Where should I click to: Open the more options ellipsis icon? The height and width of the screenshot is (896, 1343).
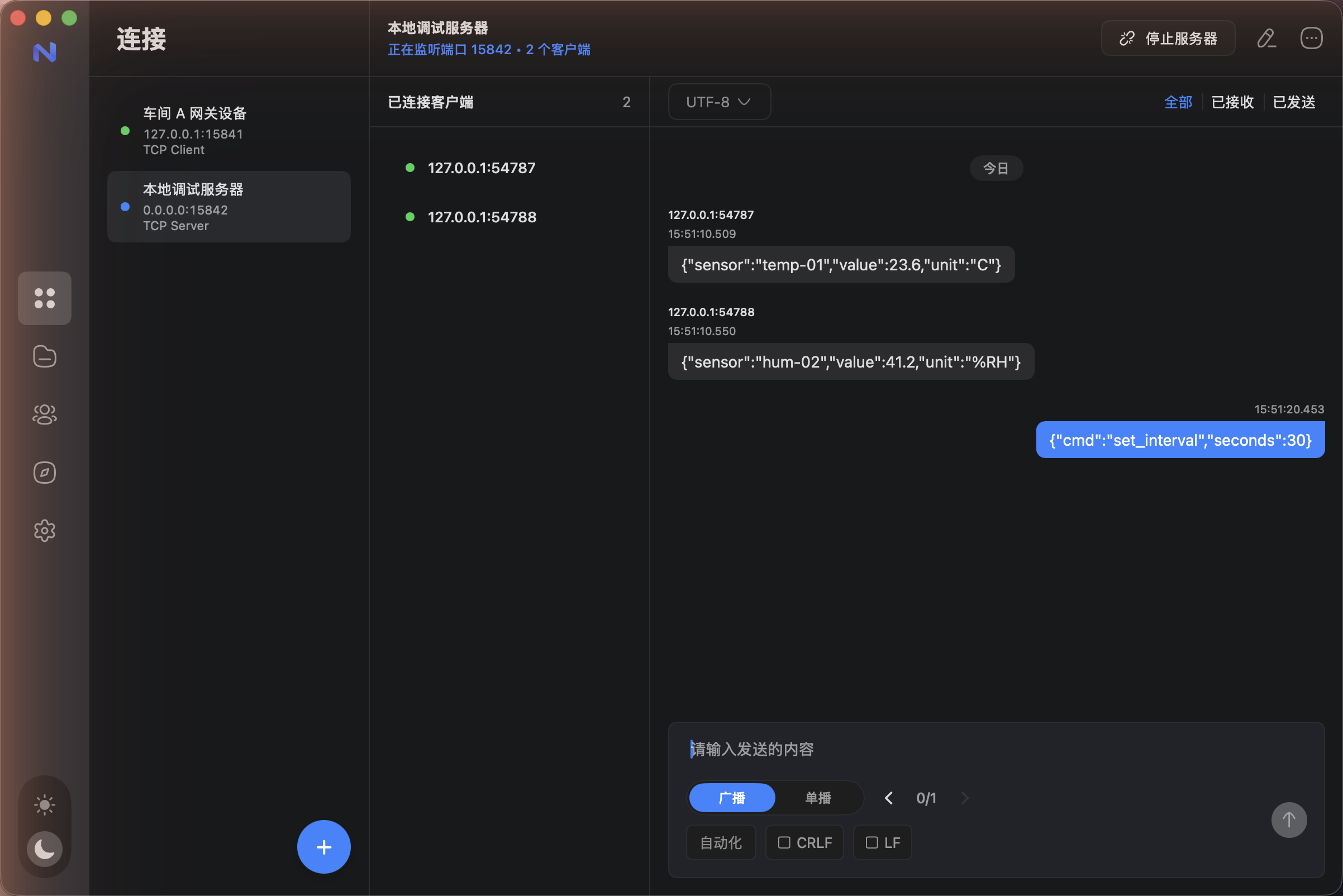click(x=1311, y=39)
